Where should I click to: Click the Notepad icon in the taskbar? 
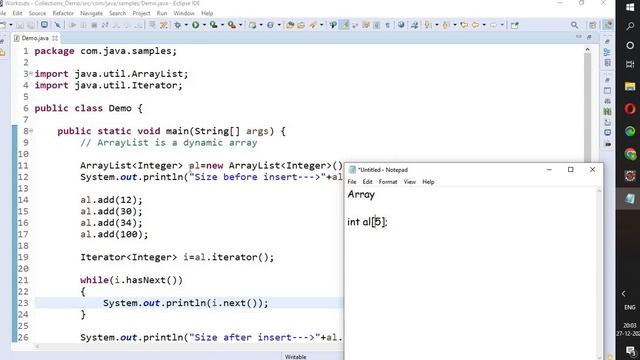(x=630, y=198)
